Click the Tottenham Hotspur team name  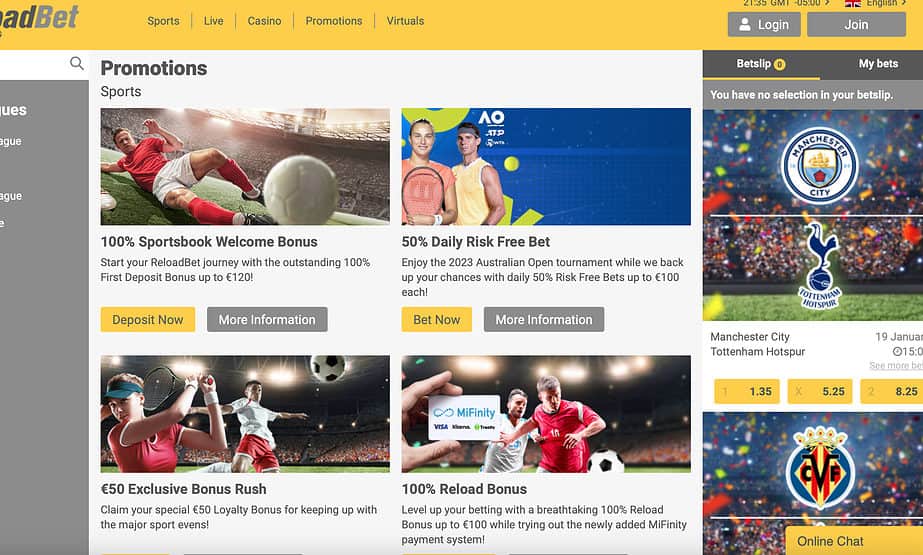click(x=758, y=351)
